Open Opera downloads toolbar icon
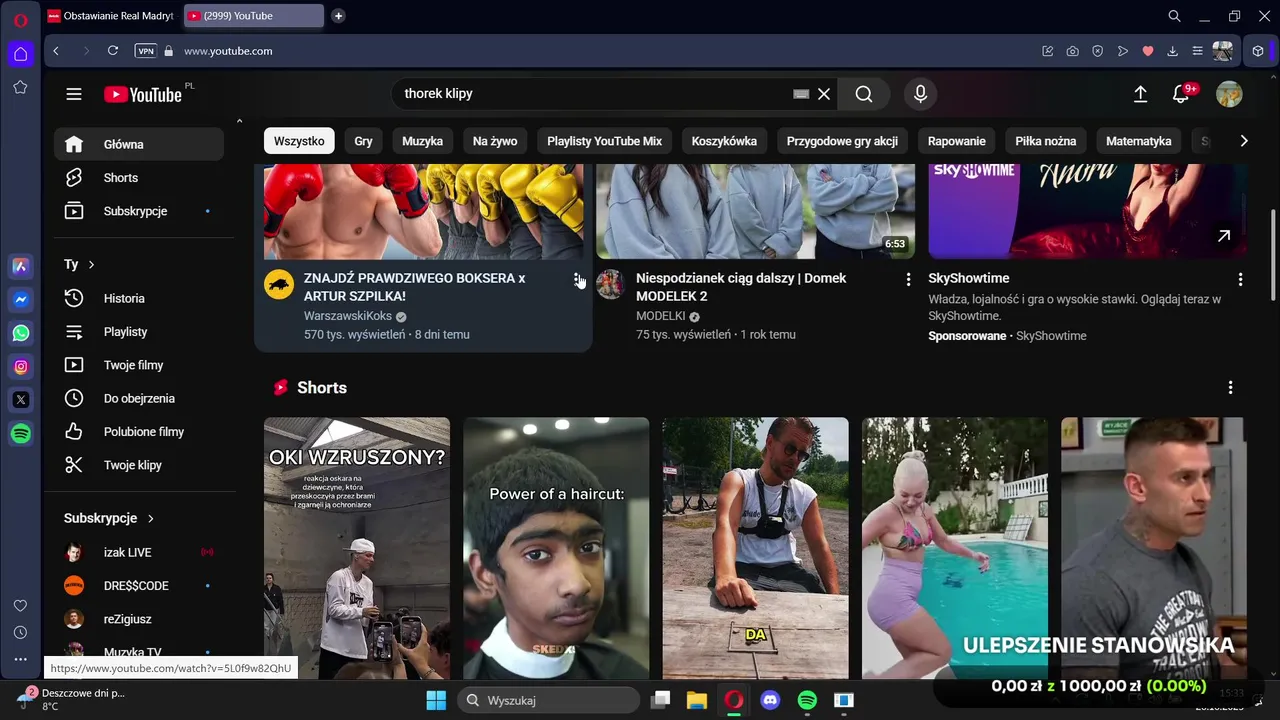Screen dimensions: 1280x720 [1173, 51]
